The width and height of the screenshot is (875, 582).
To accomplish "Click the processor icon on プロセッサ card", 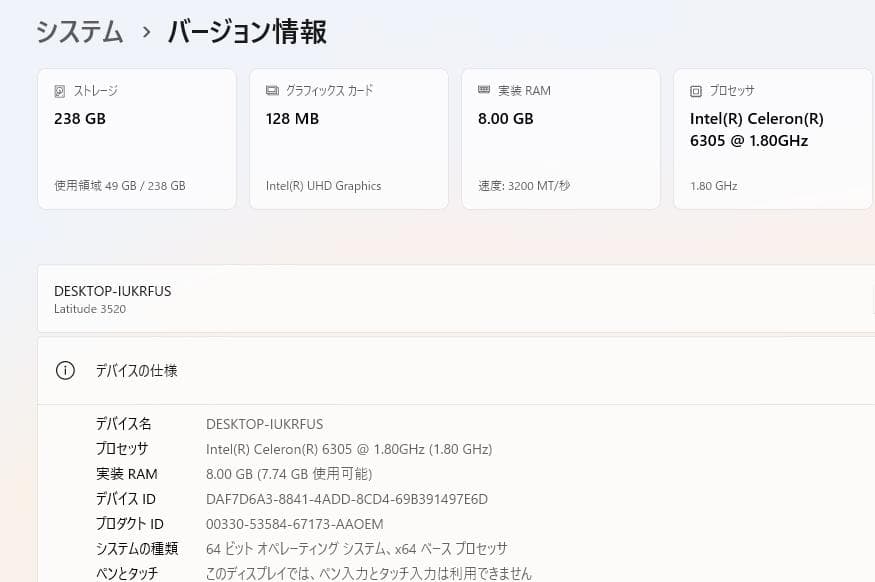I will pyautogui.click(x=695, y=90).
